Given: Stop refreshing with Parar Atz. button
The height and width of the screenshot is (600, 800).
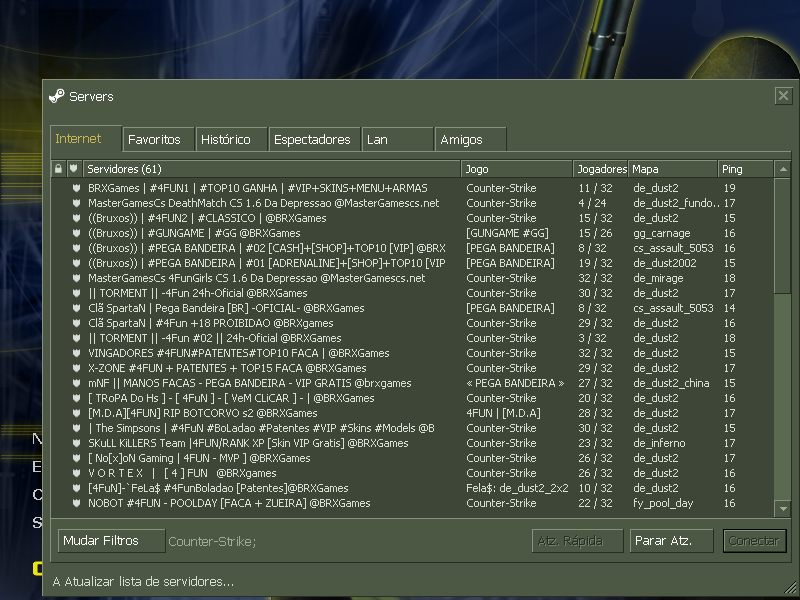Looking at the screenshot, I should (x=671, y=541).
